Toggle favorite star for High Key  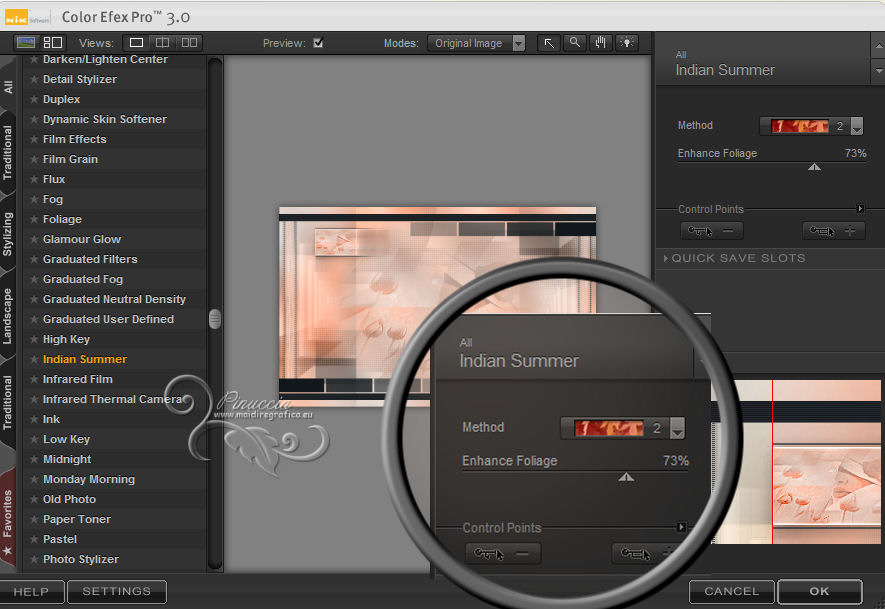click(x=34, y=339)
